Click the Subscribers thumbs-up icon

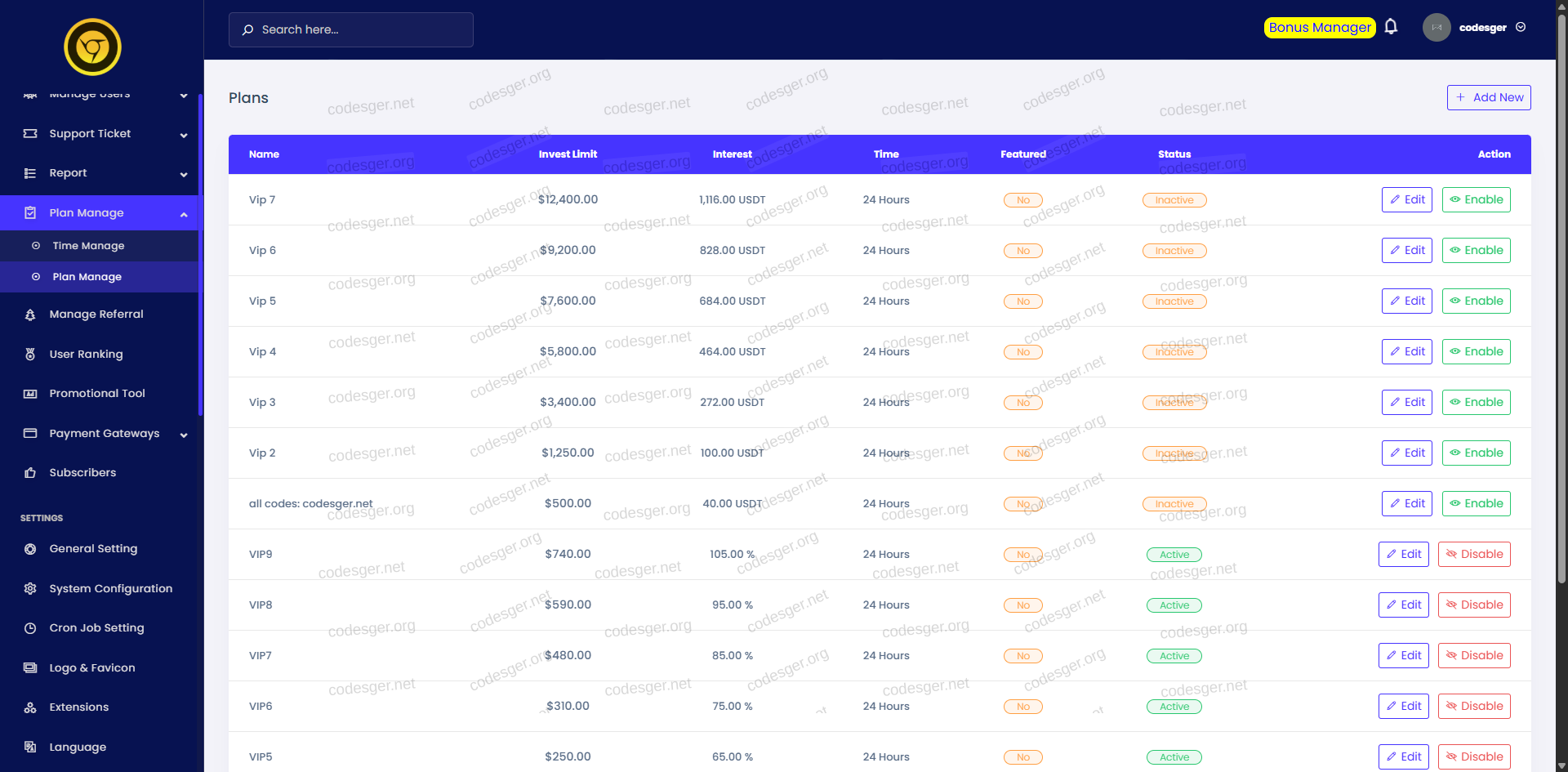(30, 473)
